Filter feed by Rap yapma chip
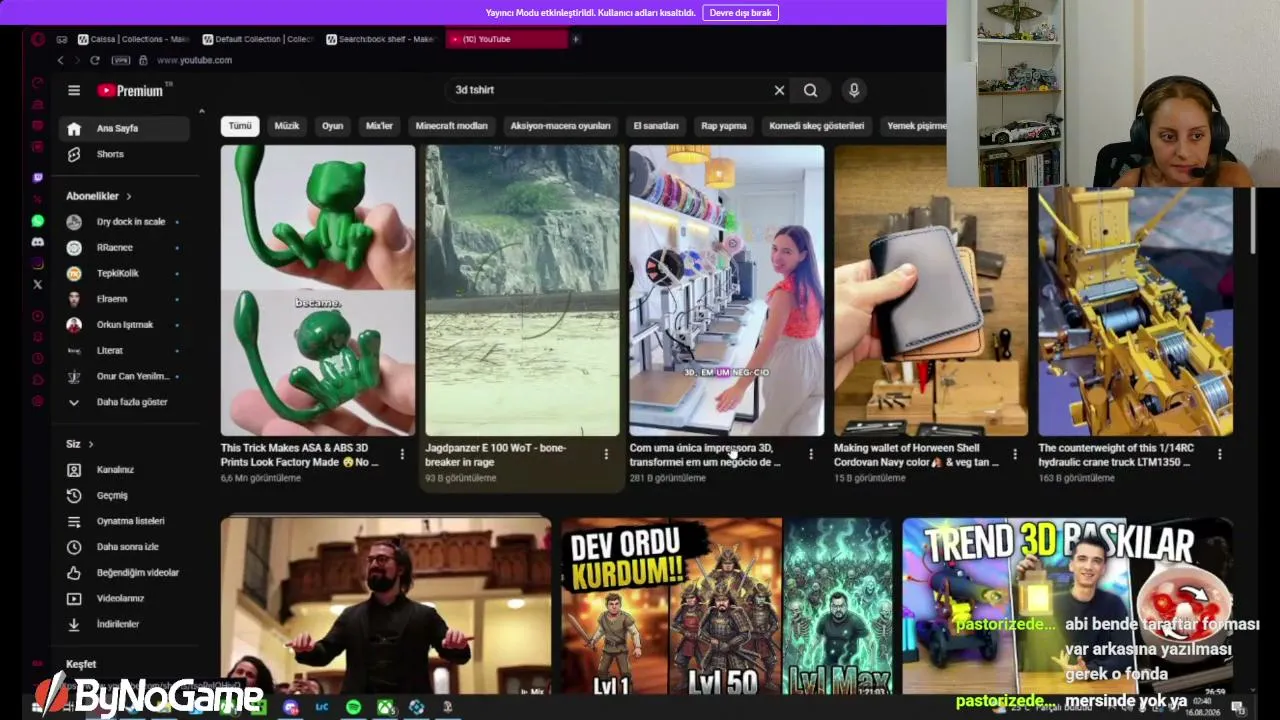The width and height of the screenshot is (1280, 720). tap(724, 126)
